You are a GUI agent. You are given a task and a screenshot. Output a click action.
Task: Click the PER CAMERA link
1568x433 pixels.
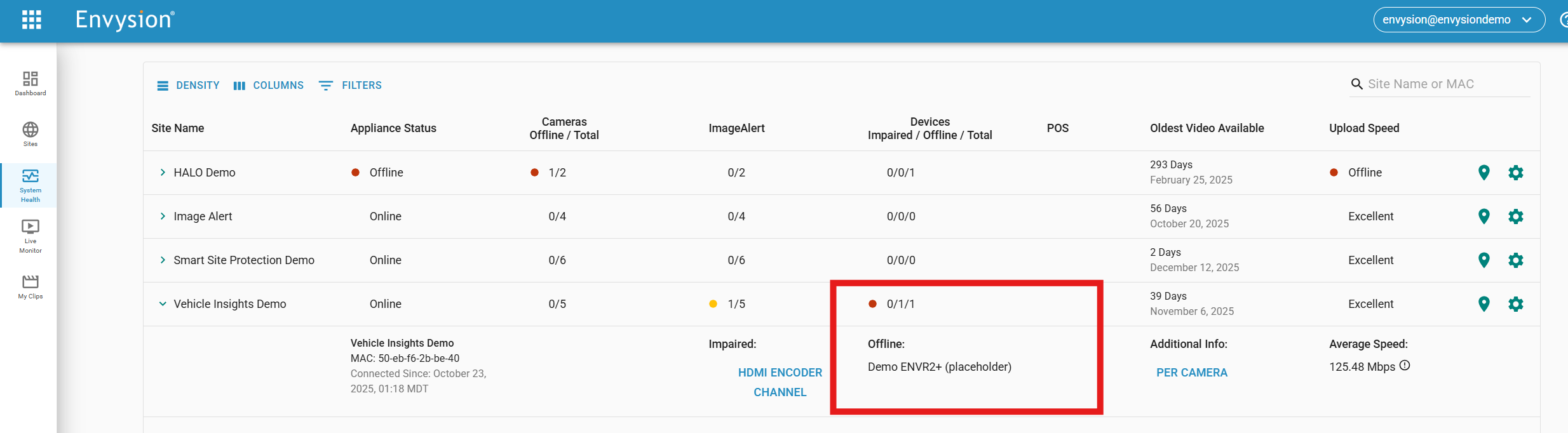(x=1191, y=373)
